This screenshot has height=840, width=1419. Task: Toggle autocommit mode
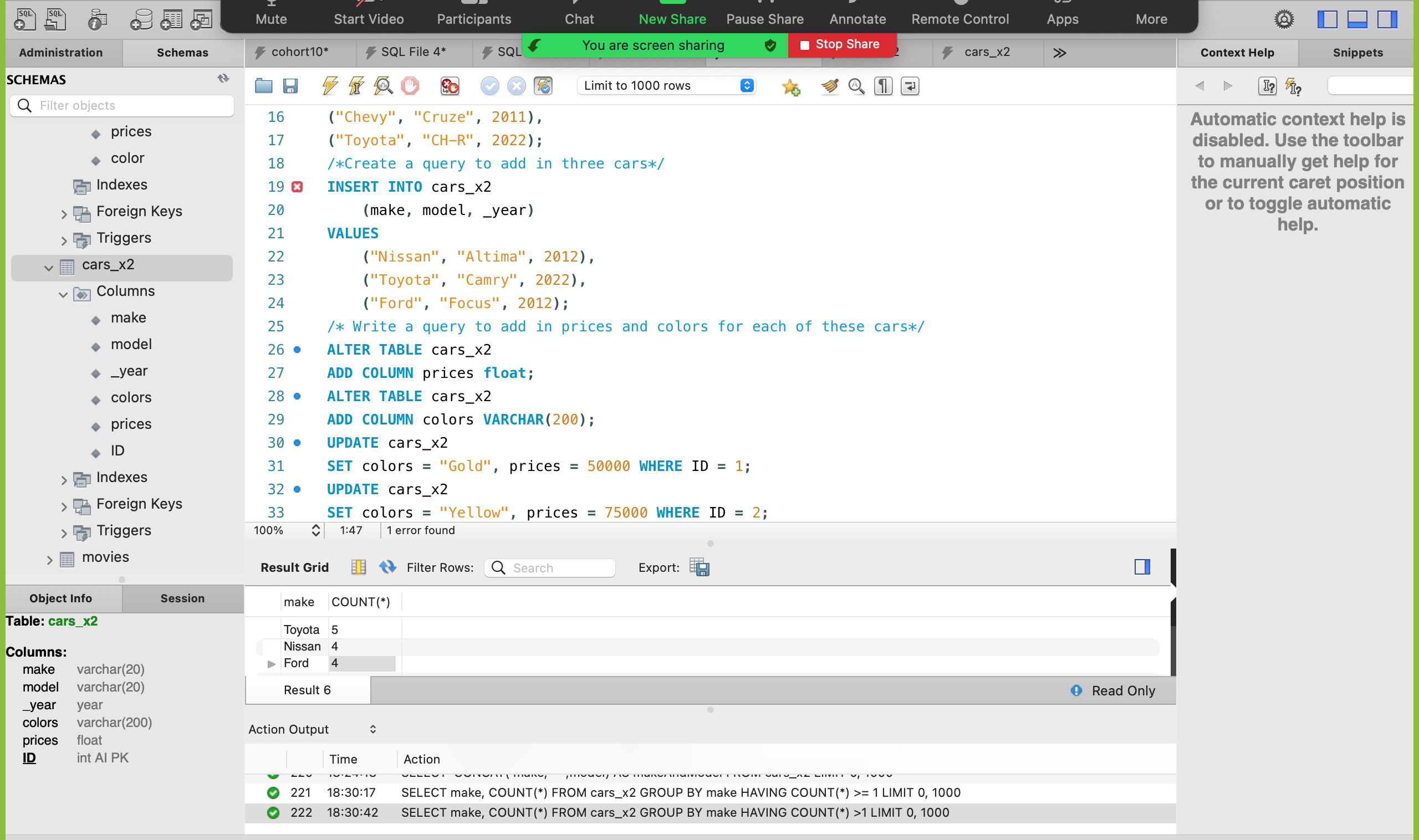coord(543,86)
